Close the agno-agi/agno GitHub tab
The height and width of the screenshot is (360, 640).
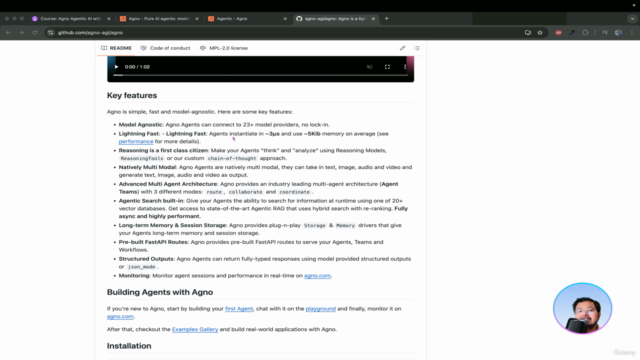point(373,19)
